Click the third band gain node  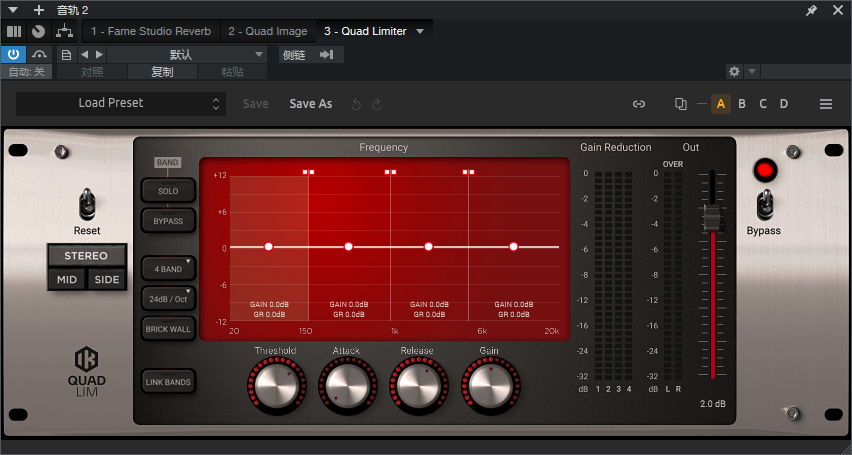(x=429, y=247)
